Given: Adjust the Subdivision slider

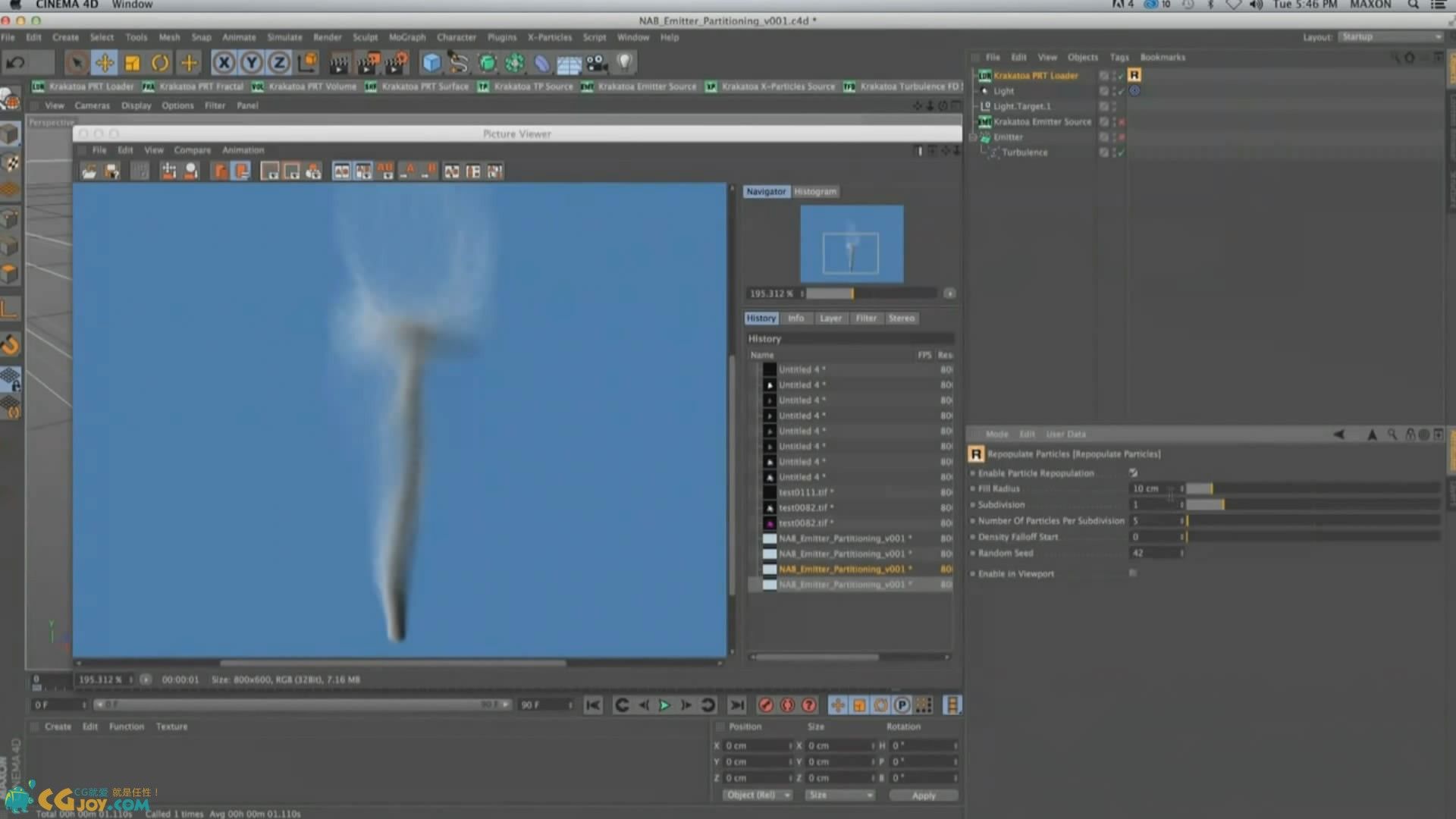Looking at the screenshot, I should [1313, 504].
